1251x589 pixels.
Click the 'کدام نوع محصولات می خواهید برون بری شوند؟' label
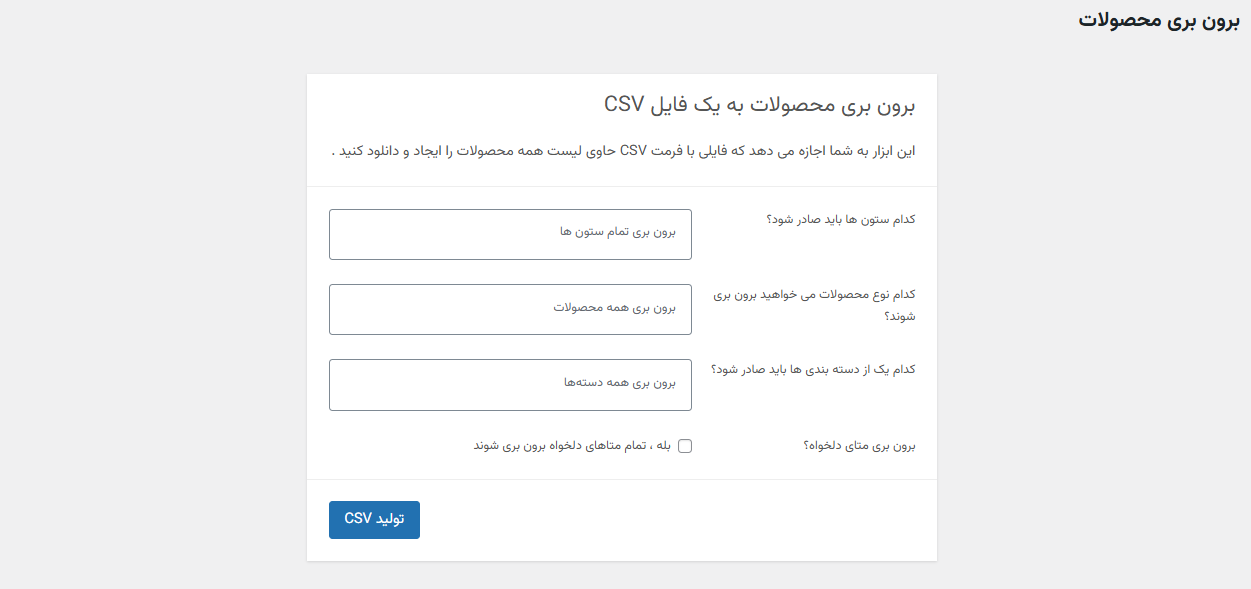pyautogui.click(x=816, y=305)
